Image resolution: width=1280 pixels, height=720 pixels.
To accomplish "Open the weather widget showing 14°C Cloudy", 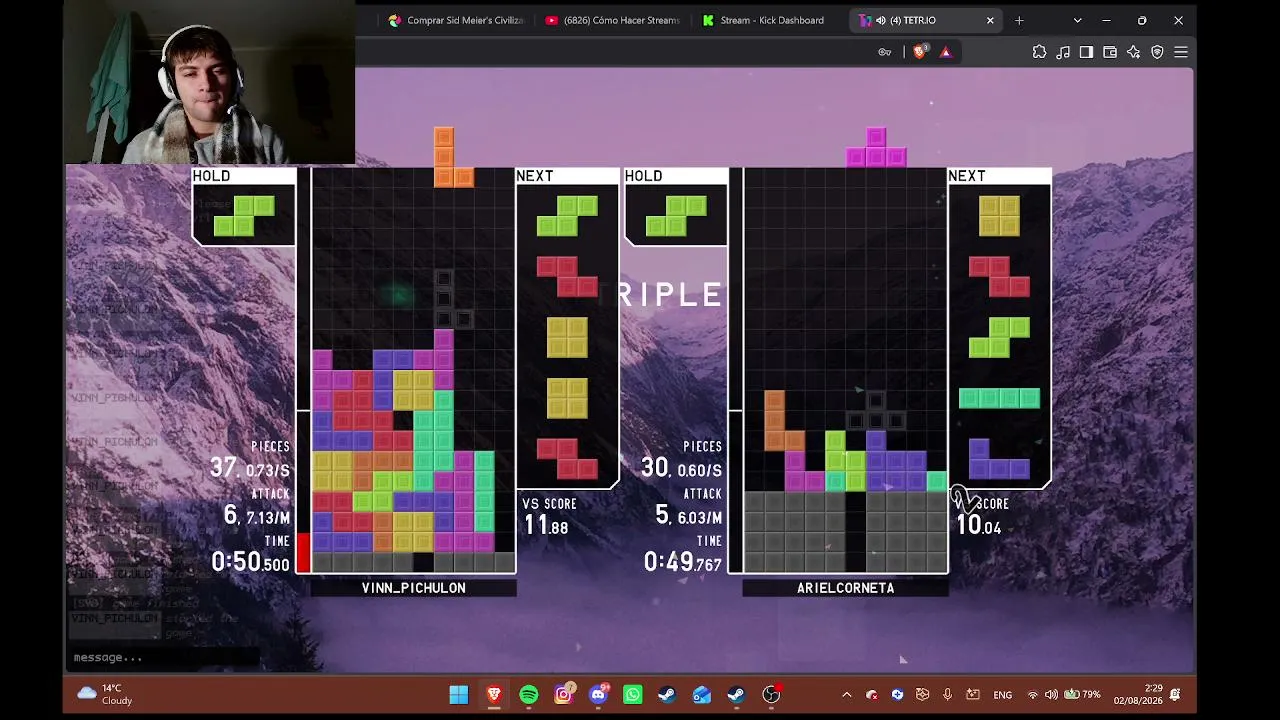I will (104, 694).
